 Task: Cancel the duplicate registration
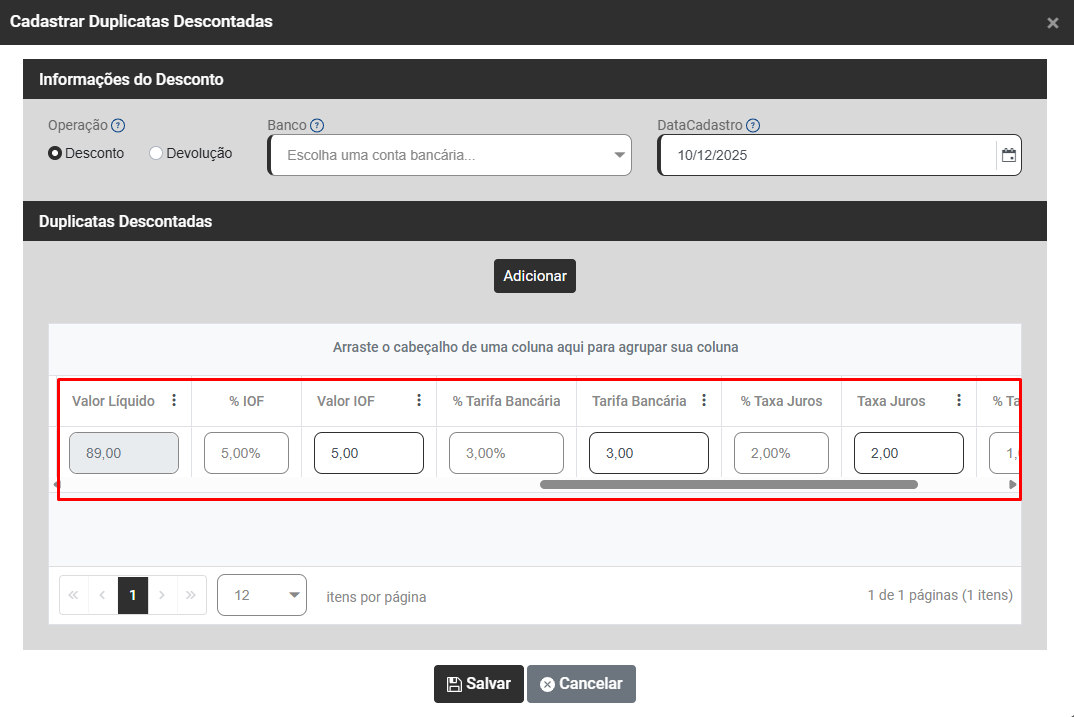coord(581,684)
